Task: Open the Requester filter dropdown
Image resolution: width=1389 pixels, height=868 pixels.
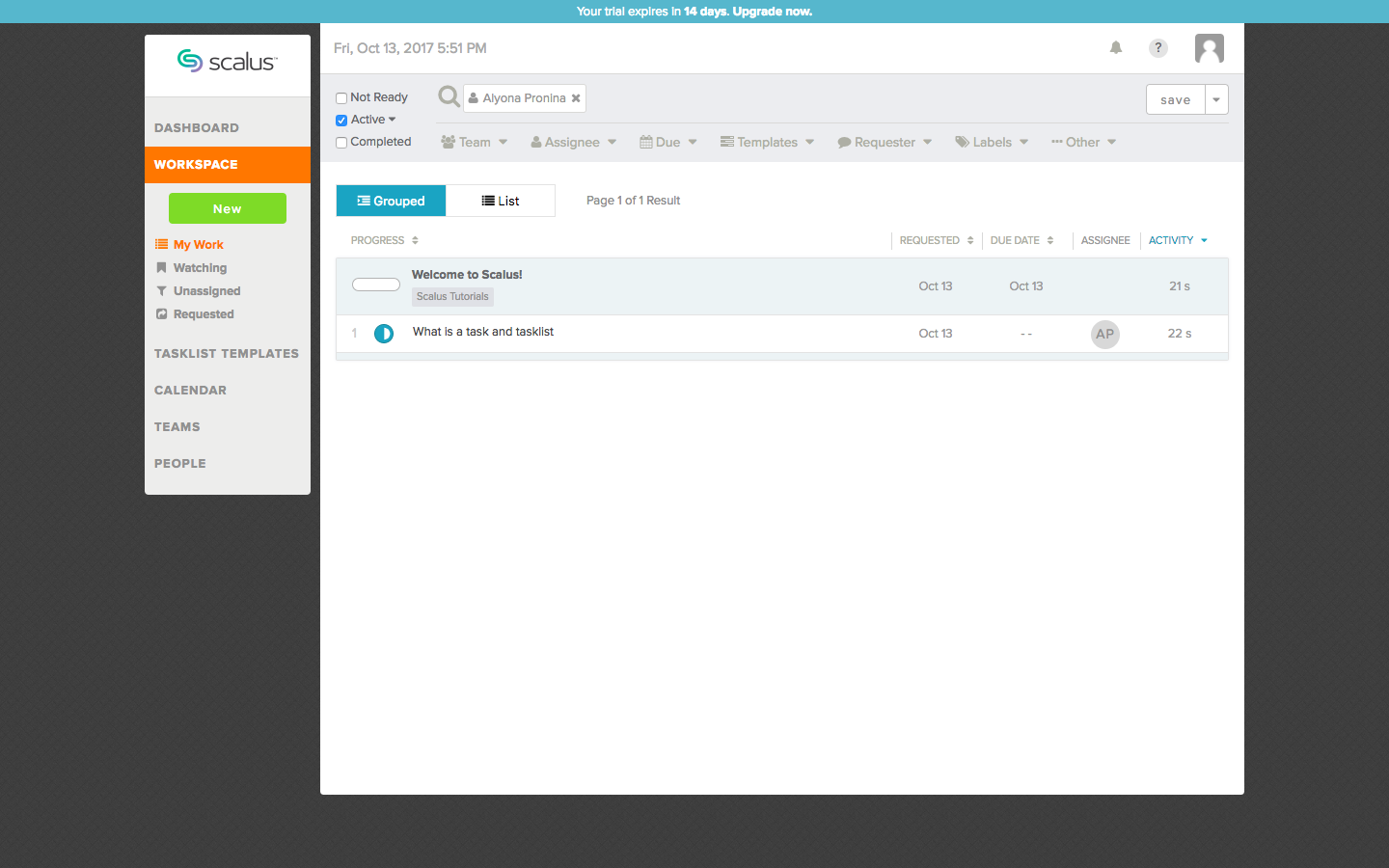Action: click(x=885, y=142)
